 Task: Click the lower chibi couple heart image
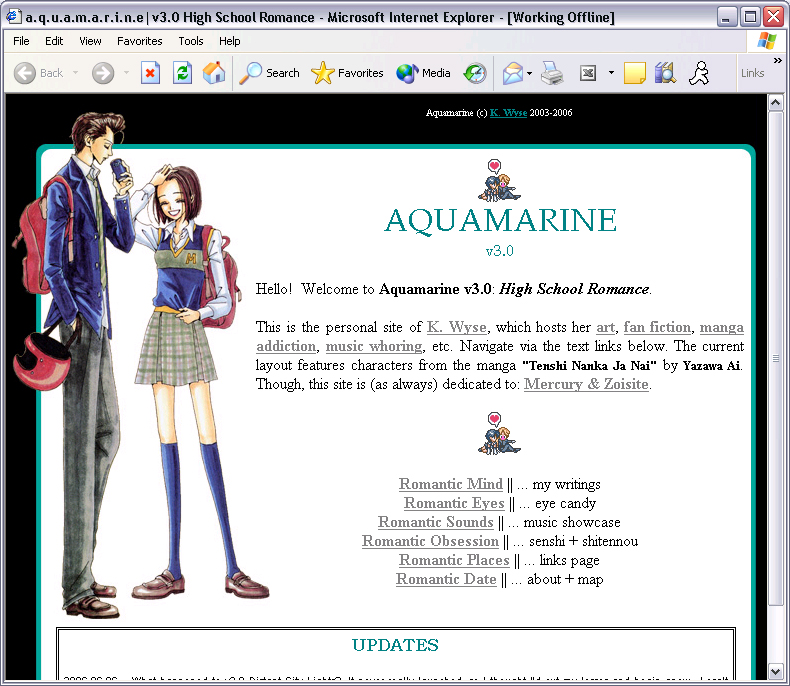tap(499, 434)
